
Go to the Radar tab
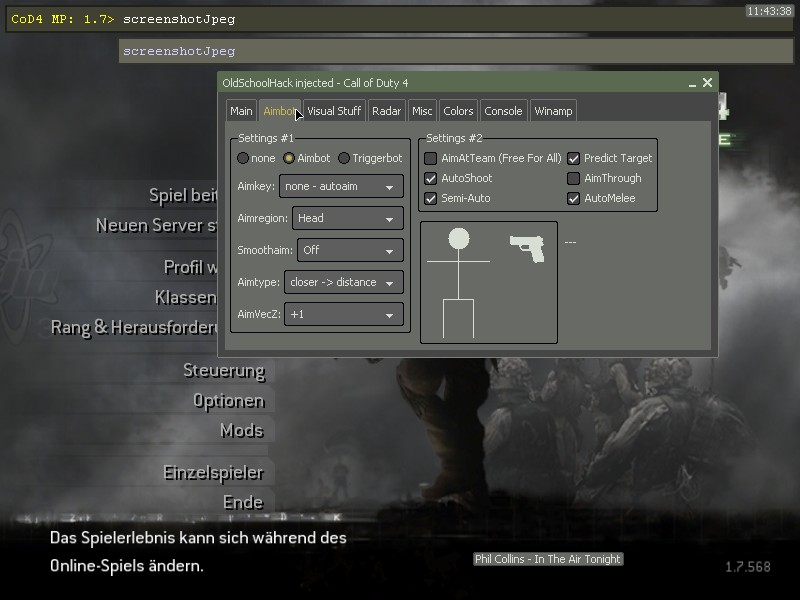point(386,111)
